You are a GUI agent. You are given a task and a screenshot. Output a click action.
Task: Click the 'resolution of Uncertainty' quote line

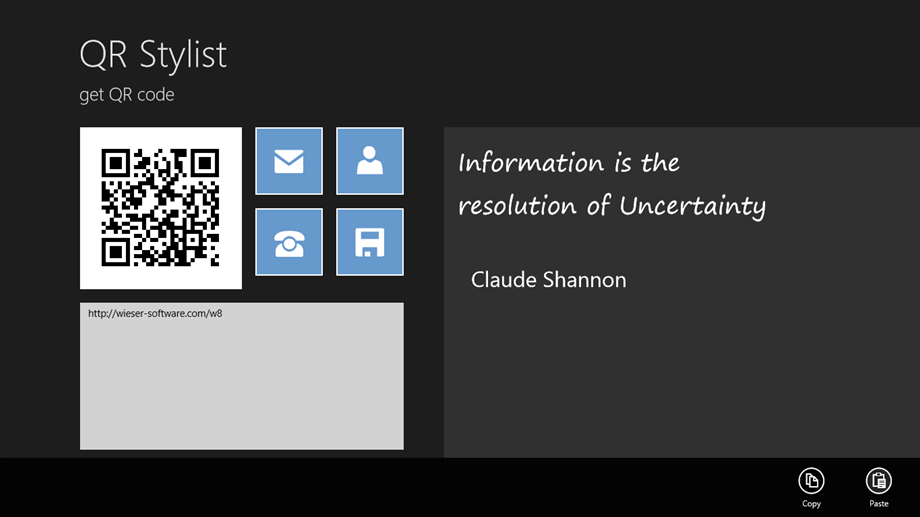click(x=611, y=206)
